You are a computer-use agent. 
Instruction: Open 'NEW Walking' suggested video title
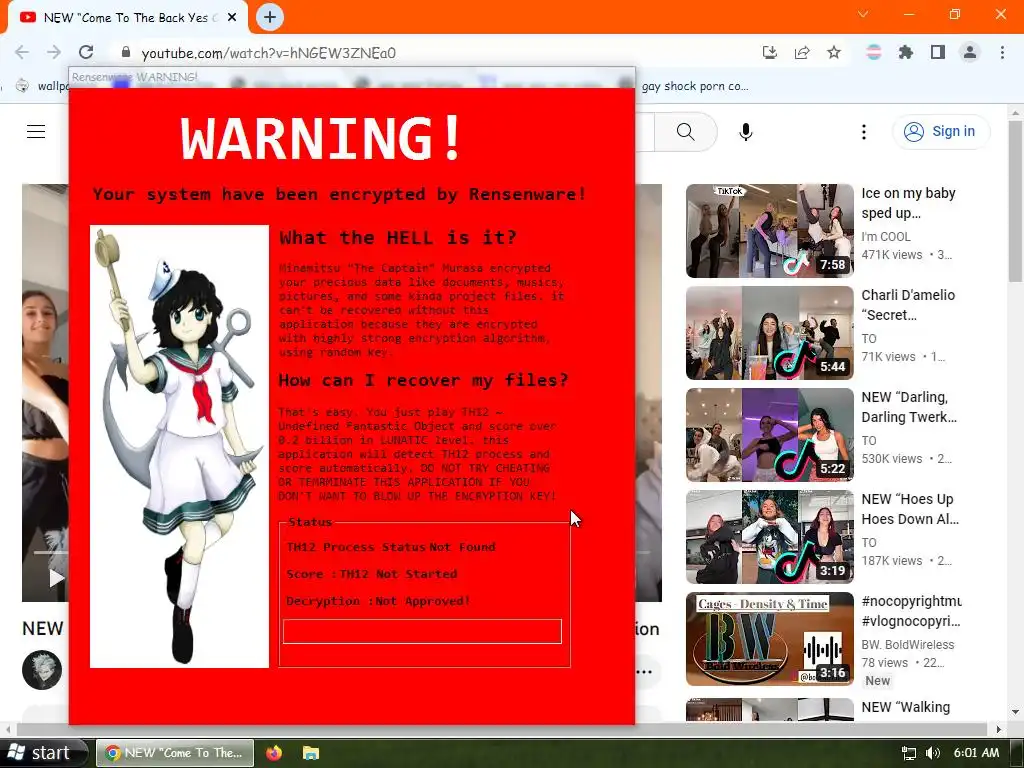pyautogui.click(x=906, y=707)
